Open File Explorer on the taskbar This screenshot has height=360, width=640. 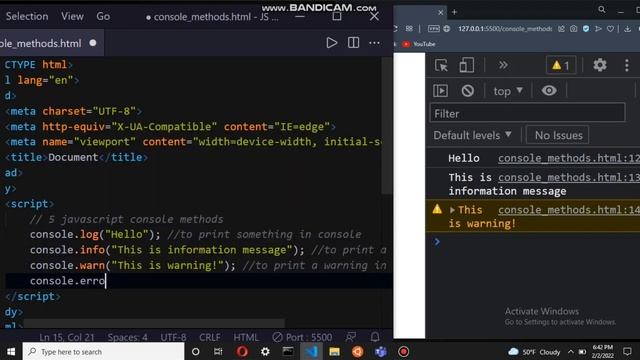pyautogui.click(x=334, y=351)
